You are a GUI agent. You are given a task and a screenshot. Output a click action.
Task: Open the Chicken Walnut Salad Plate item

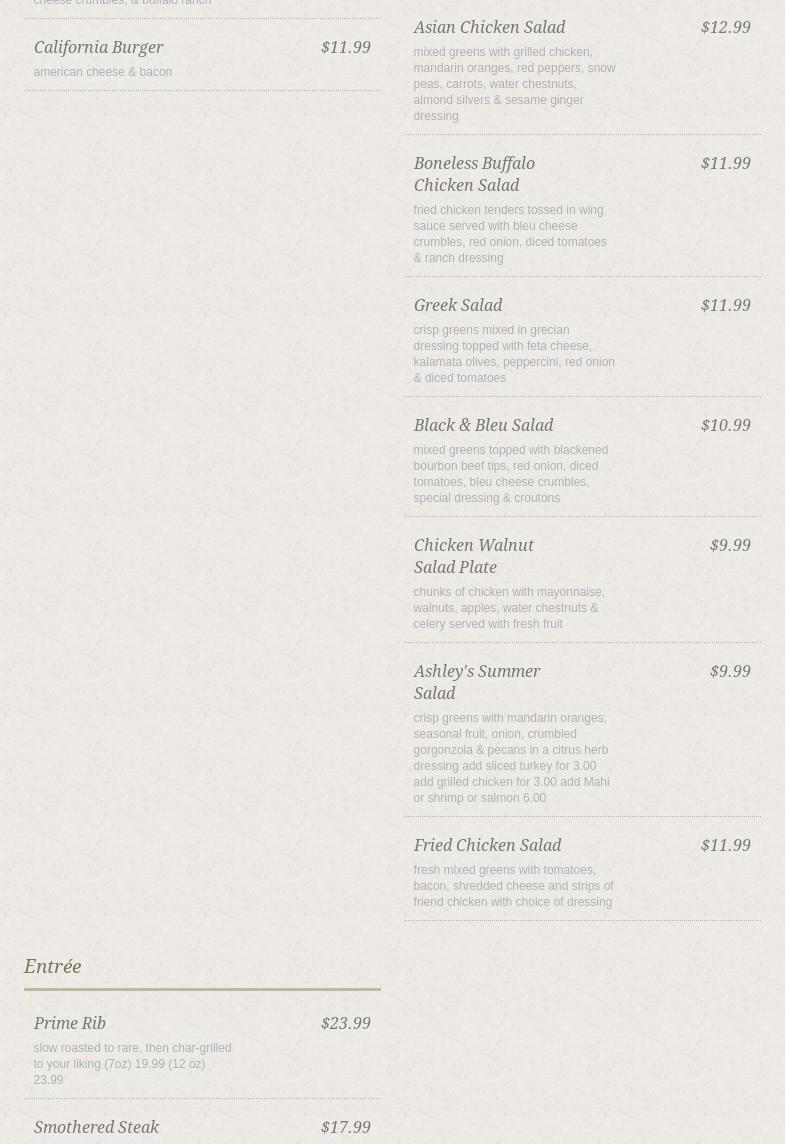pos(473,556)
